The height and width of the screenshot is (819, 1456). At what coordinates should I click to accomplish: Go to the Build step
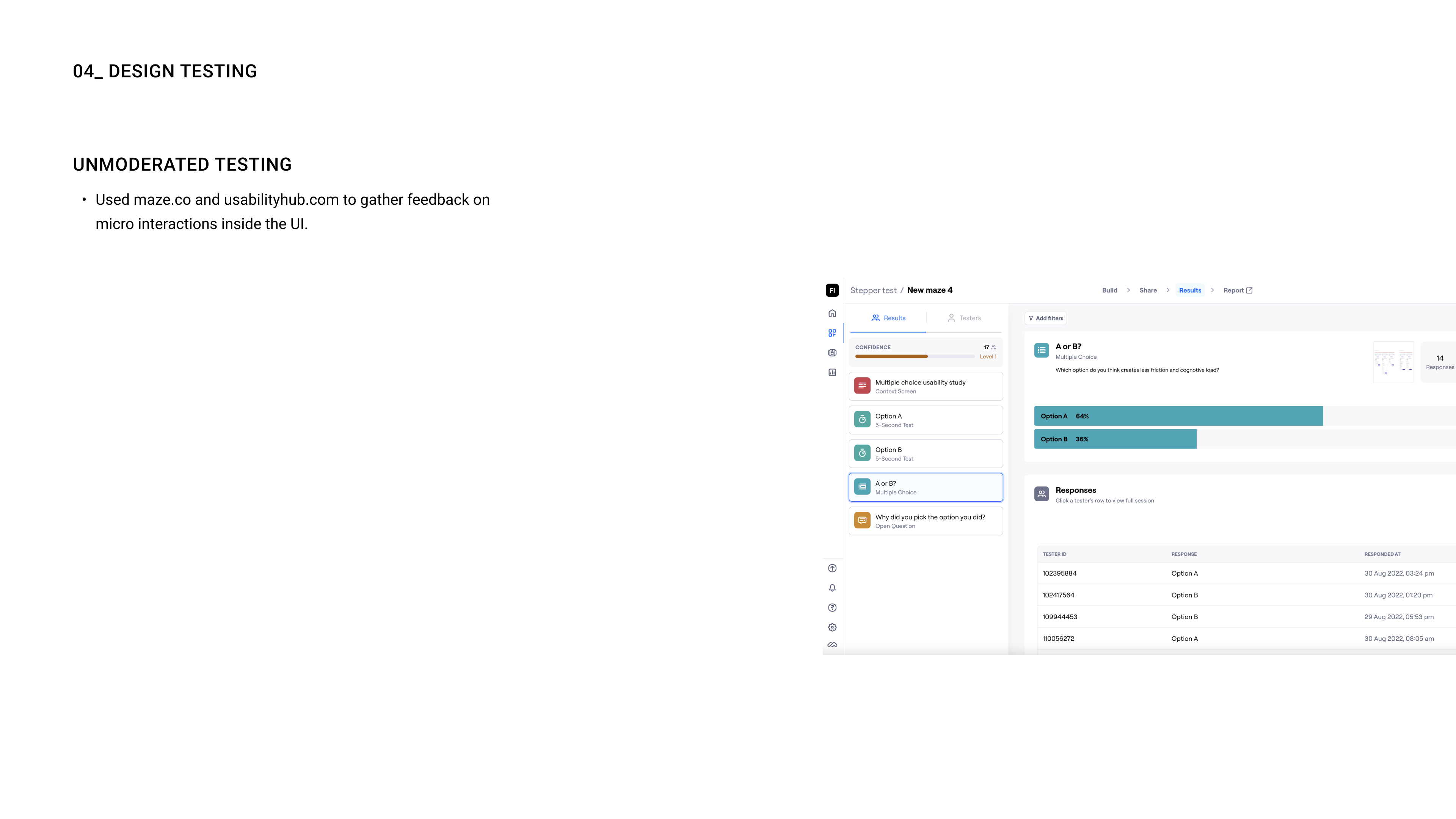tap(1109, 290)
